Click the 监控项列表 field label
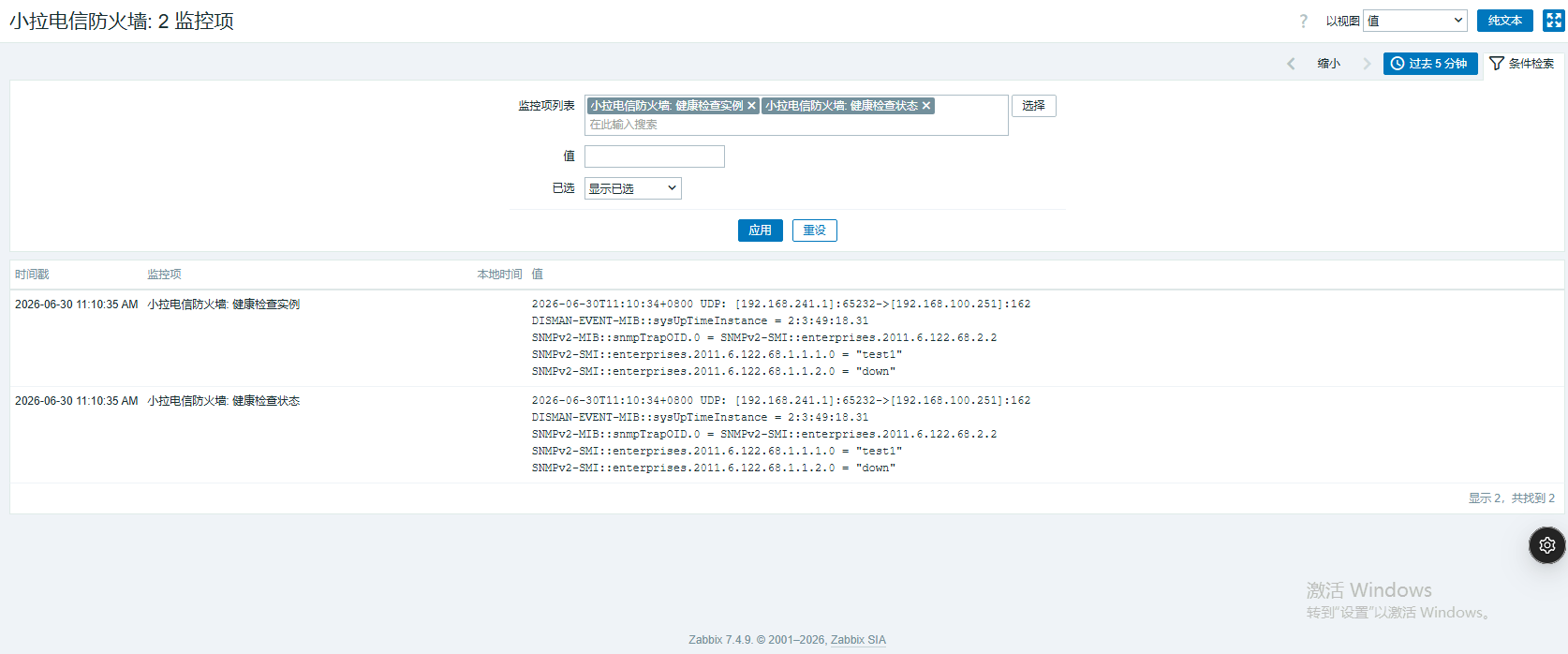Screen dimensions: 1568x654 pyautogui.click(x=546, y=106)
